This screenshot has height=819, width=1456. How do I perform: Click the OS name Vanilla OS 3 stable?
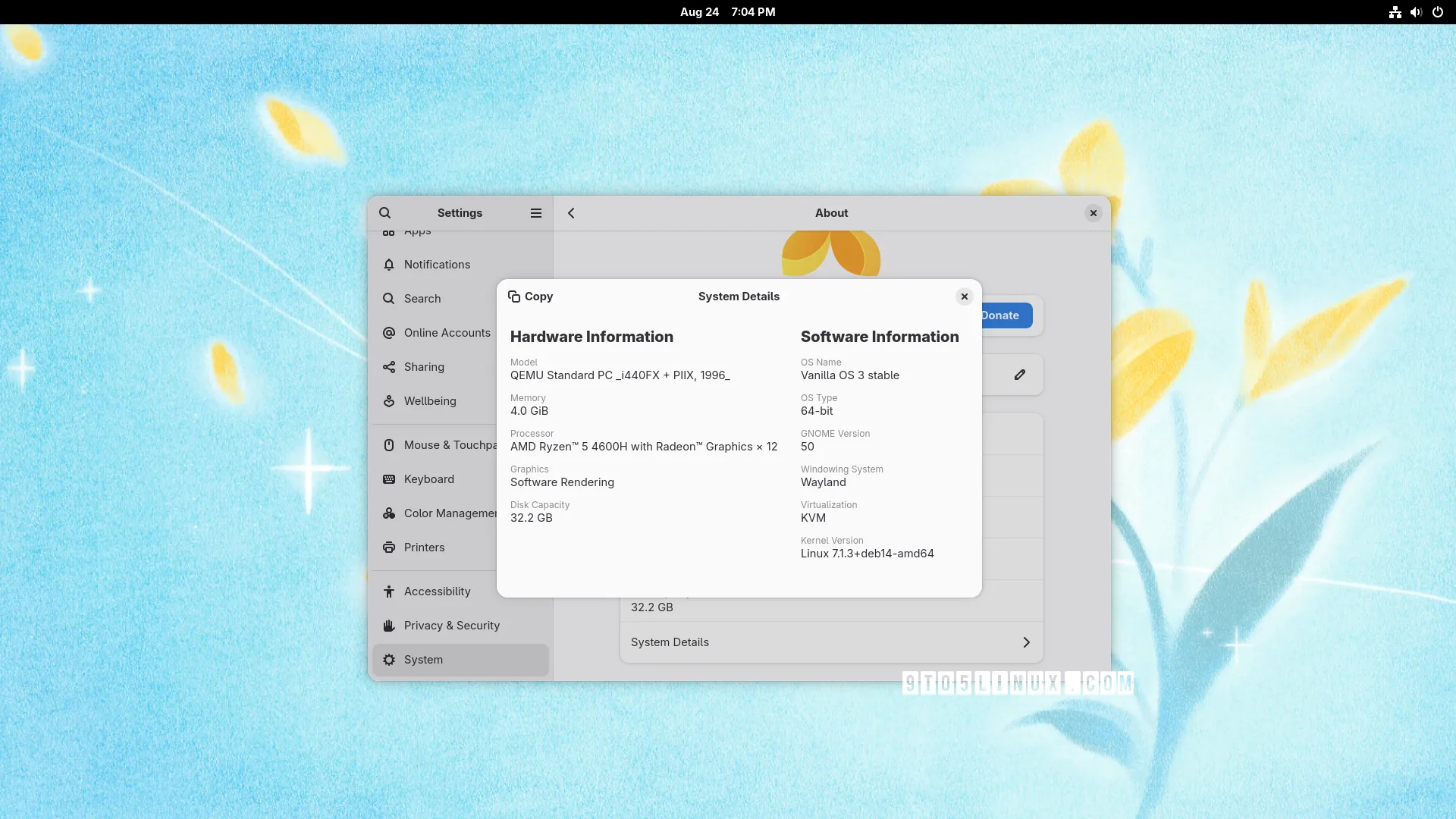tap(850, 375)
